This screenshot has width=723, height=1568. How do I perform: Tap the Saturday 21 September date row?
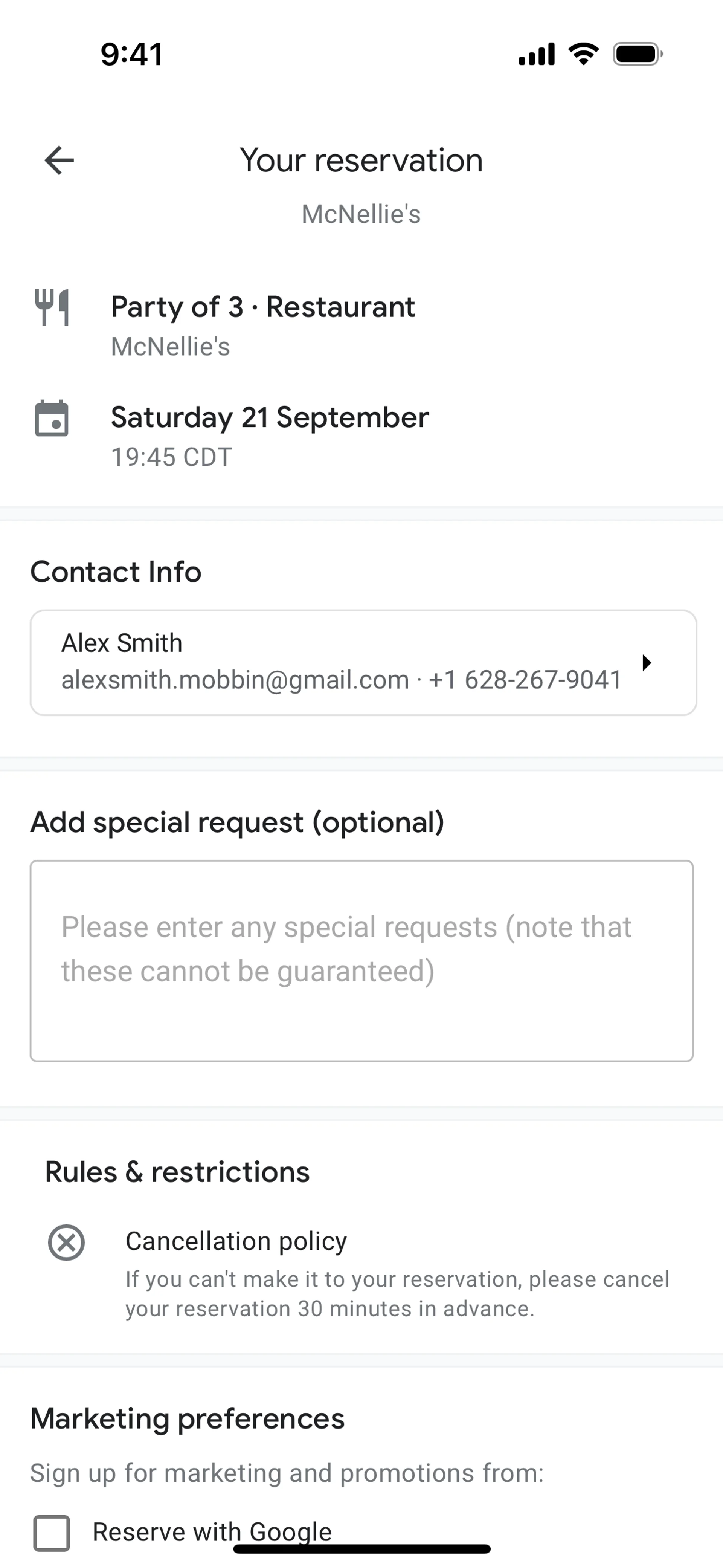pos(270,417)
